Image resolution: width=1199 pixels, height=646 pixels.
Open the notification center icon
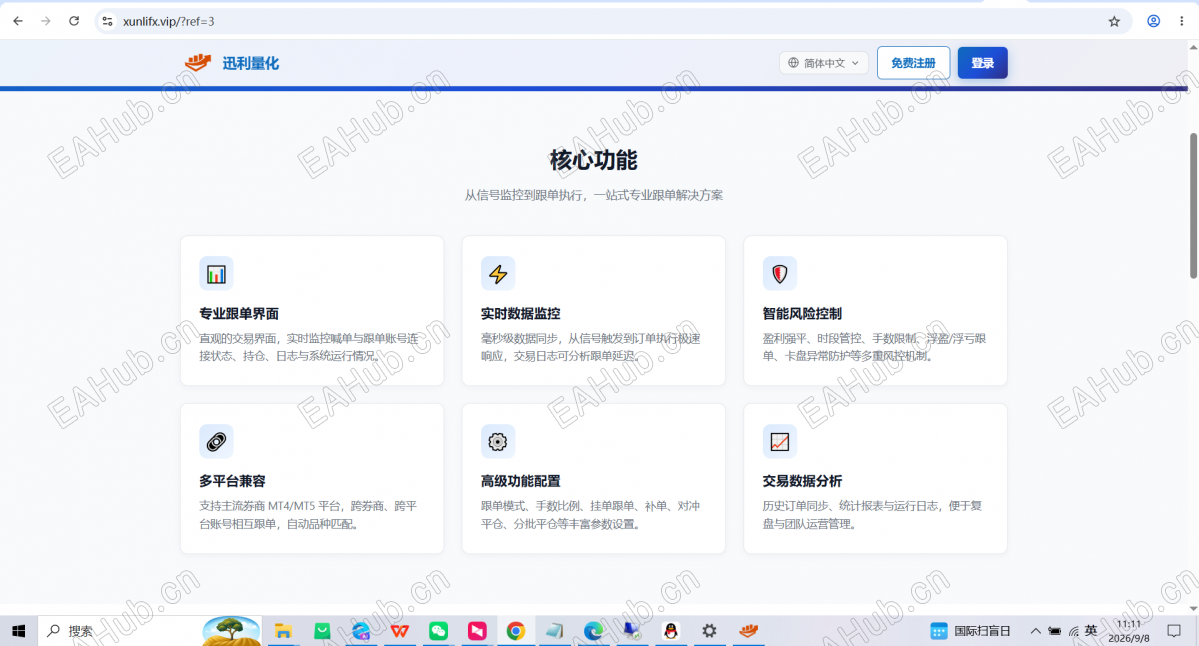pyautogui.click(x=1174, y=631)
